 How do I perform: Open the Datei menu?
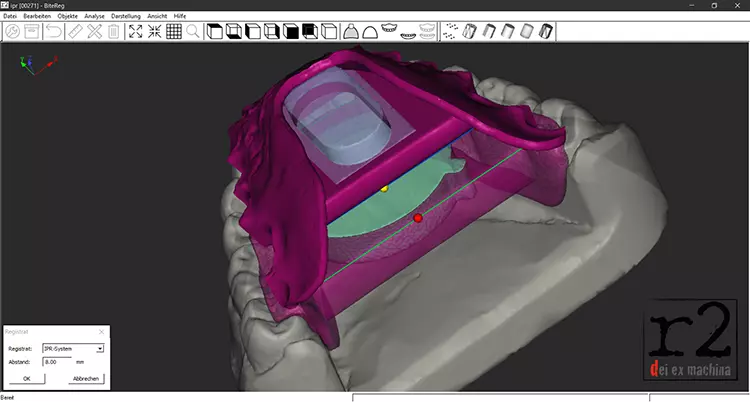(10, 17)
